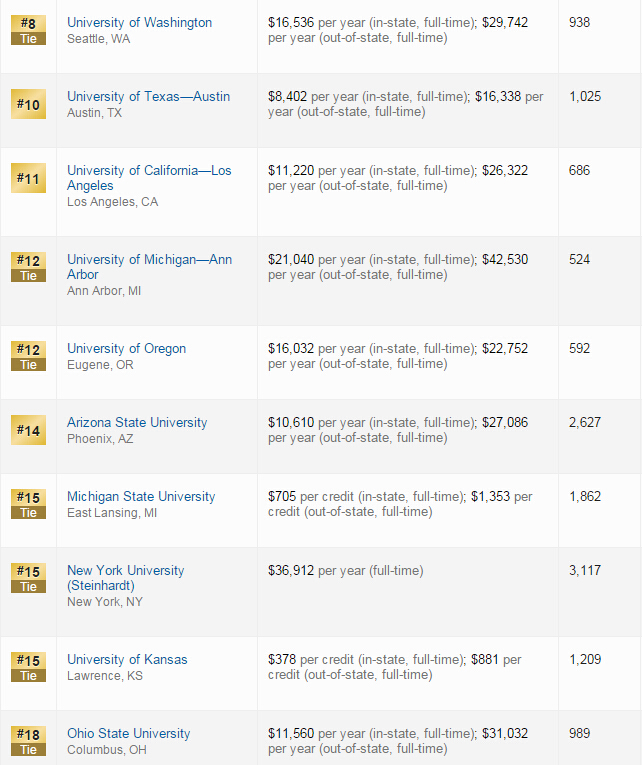Viewport: 642px width, 765px height.
Task: Click the #8 Tie rank badge
Action: (x=28, y=30)
